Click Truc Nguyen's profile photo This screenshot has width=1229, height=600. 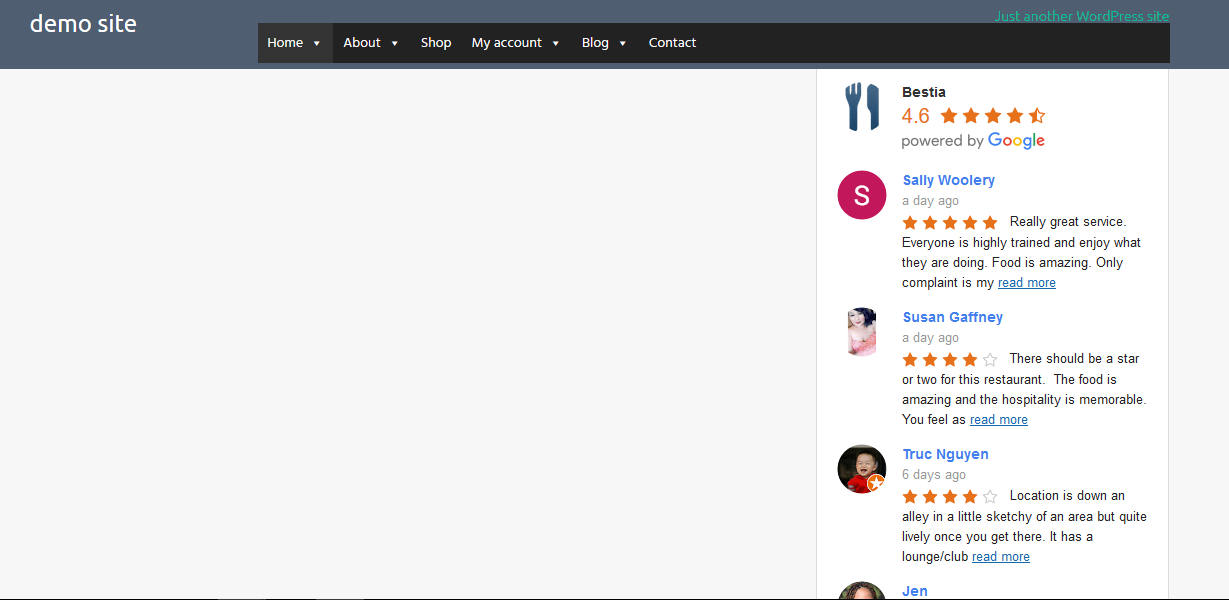862,469
